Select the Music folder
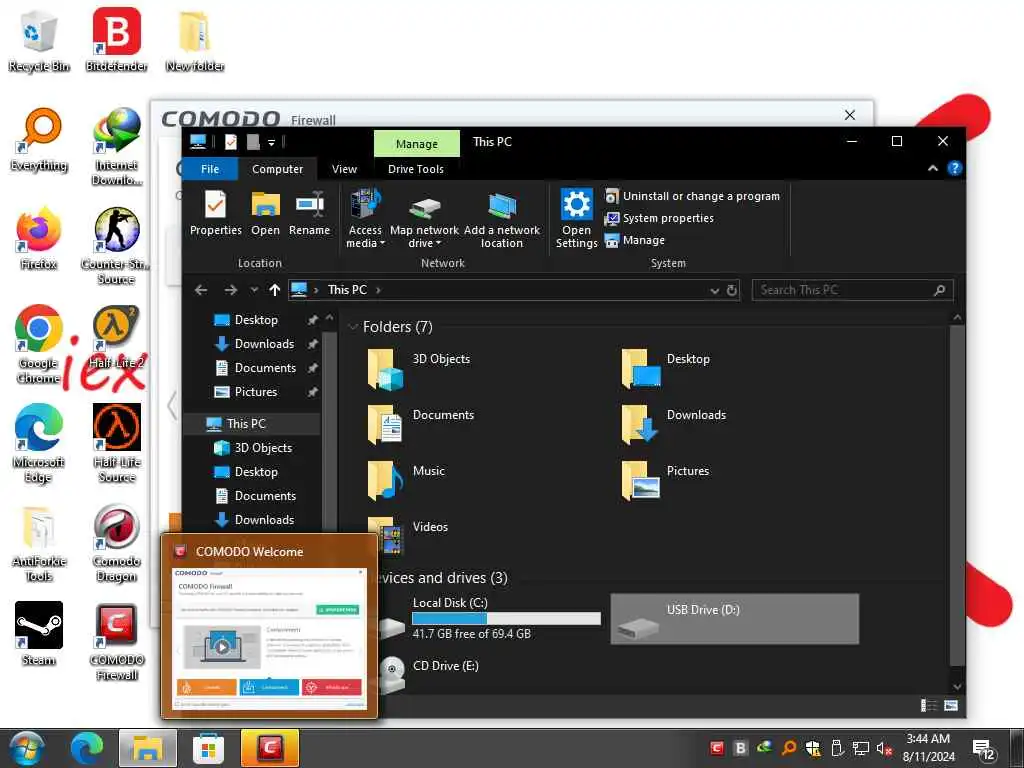The width and height of the screenshot is (1024, 768). [x=406, y=480]
